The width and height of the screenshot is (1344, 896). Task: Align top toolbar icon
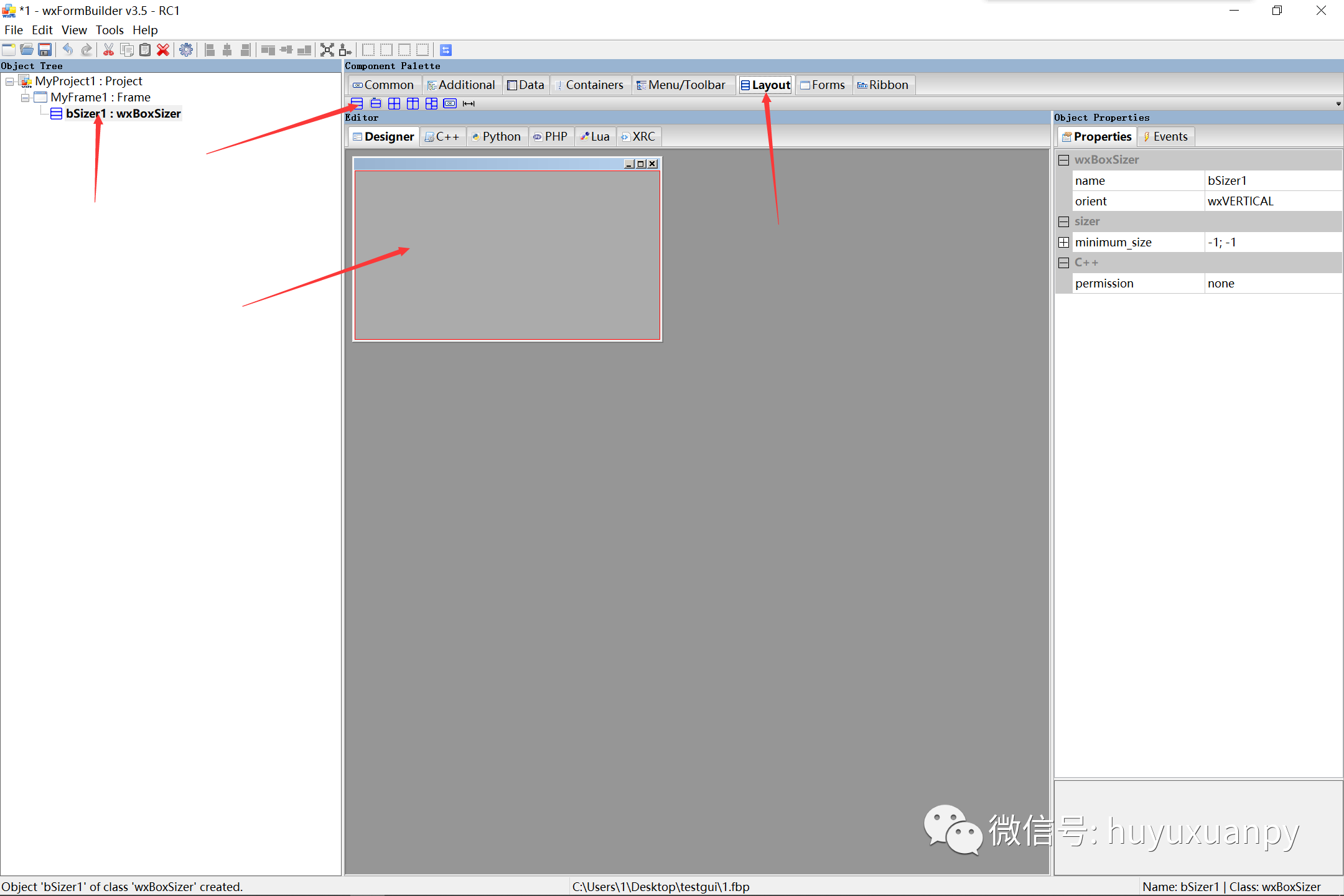pyautogui.click(x=268, y=50)
